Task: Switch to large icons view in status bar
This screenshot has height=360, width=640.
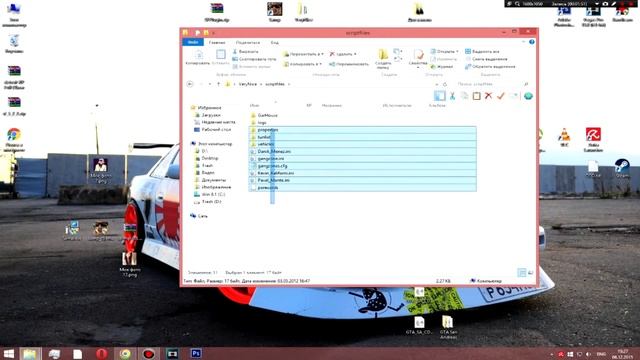Action: click(x=531, y=272)
